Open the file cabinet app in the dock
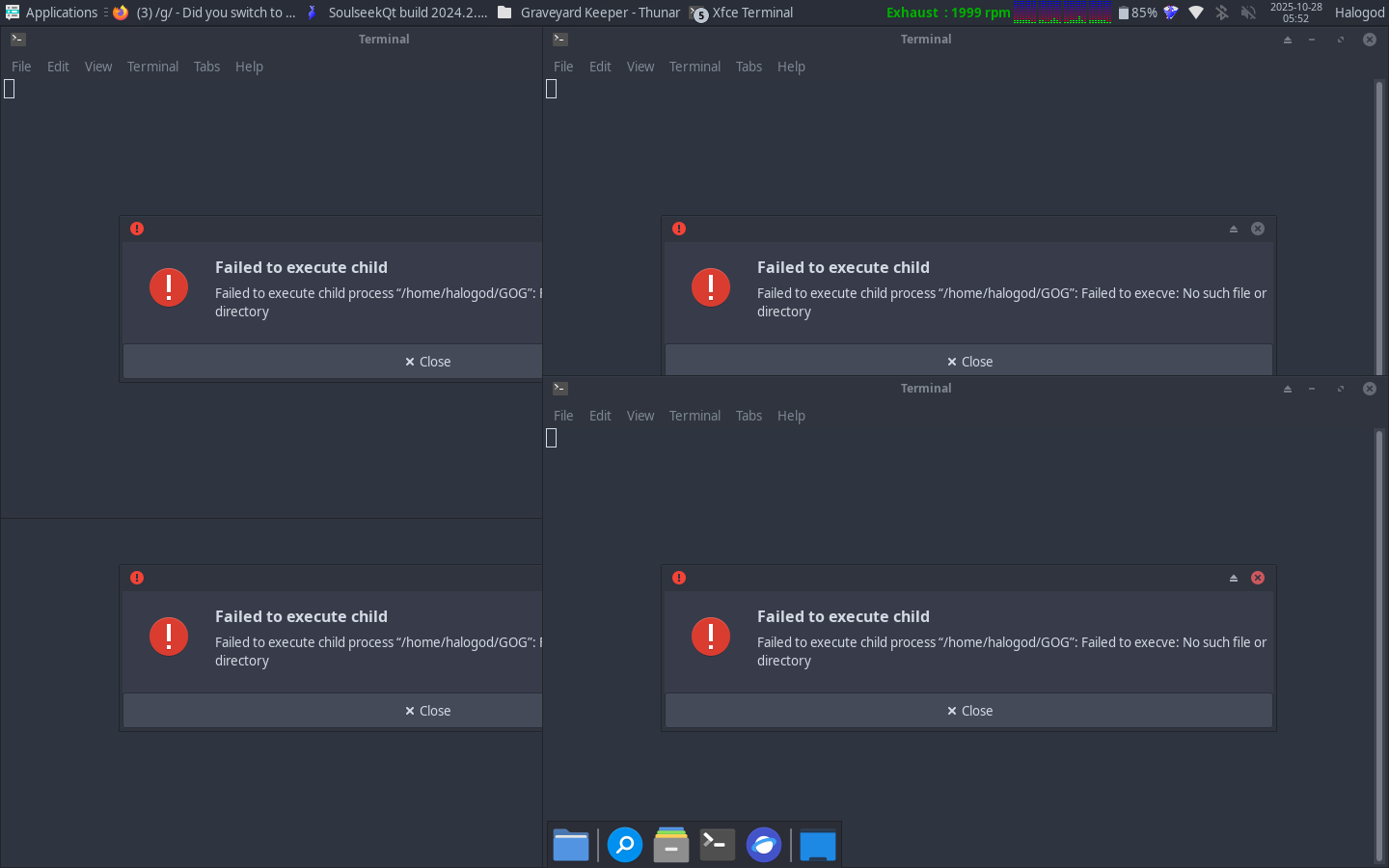The height and width of the screenshot is (868, 1389). point(671,845)
